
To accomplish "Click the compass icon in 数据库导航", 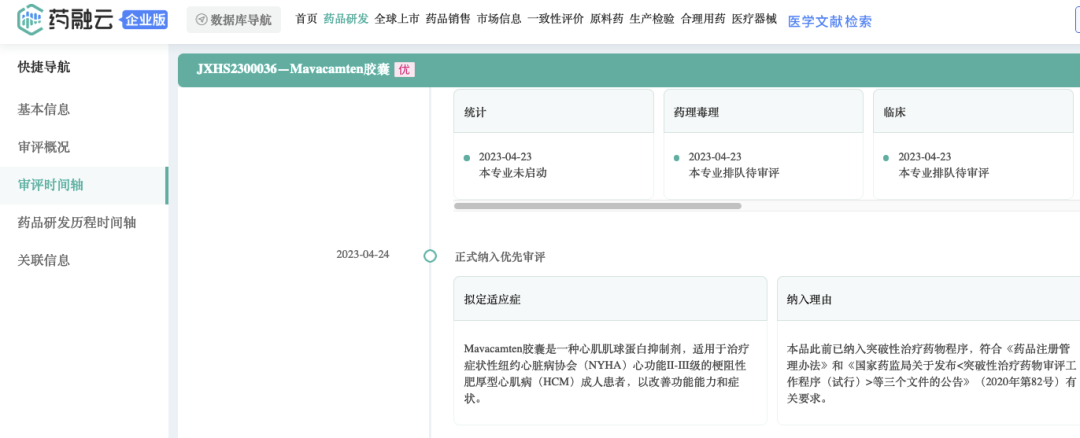I will point(202,20).
